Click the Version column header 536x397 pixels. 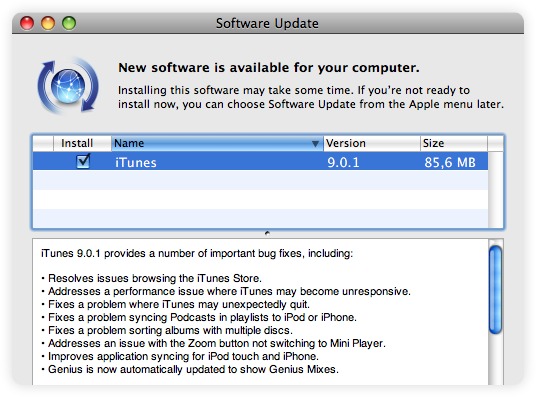[x=372, y=143]
